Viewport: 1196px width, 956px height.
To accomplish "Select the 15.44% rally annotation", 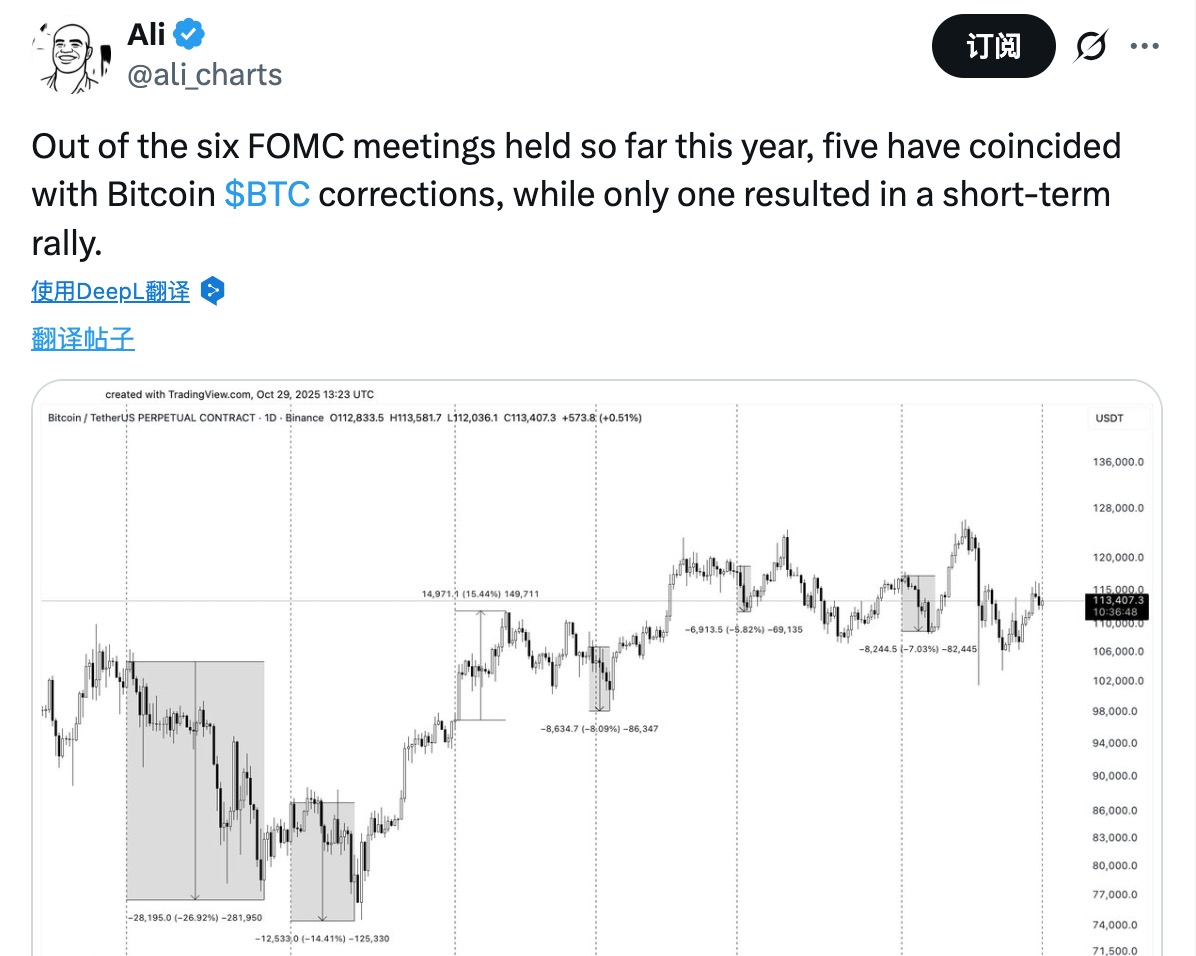I will [479, 594].
